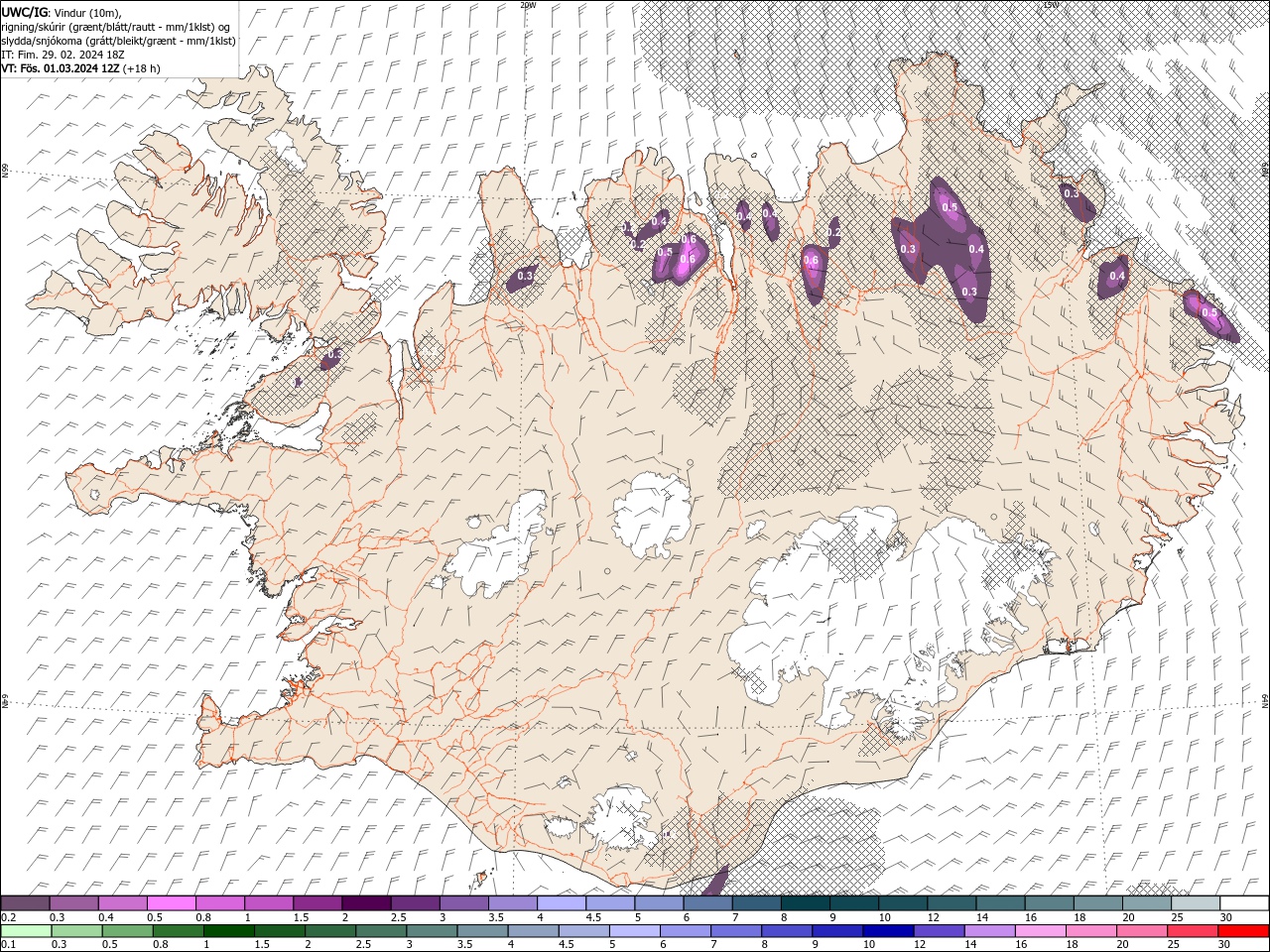Click the dark teal upper swatch starting at 8

pos(805,902)
